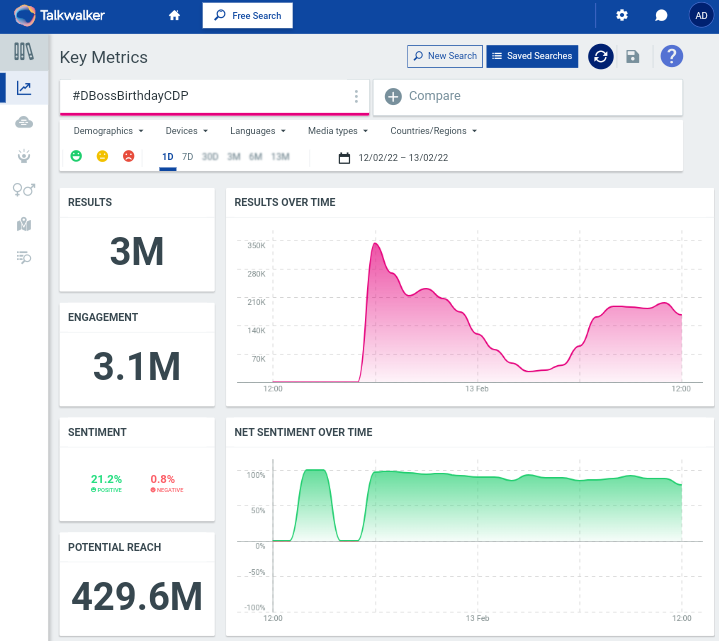719x641 pixels.
Task: Click the NET SENTIMENT OVER TIME heading
Action: [x=303, y=432]
